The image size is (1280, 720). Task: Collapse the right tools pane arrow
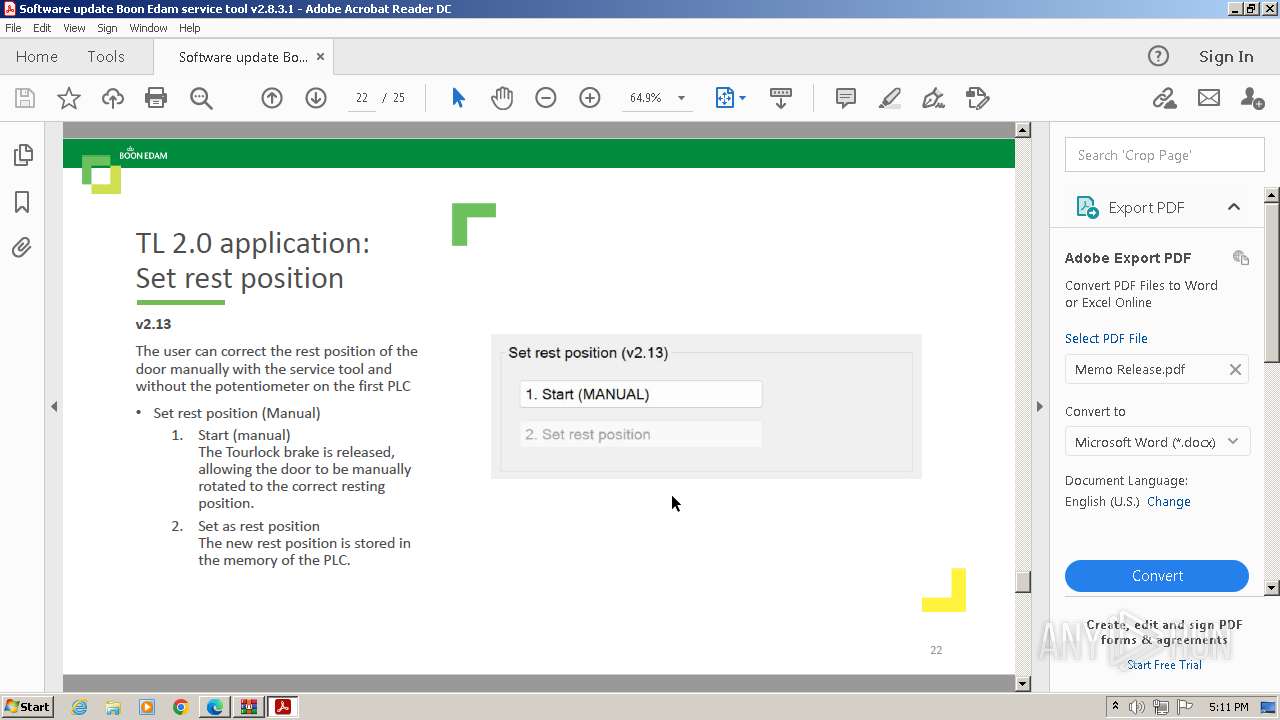point(1039,407)
